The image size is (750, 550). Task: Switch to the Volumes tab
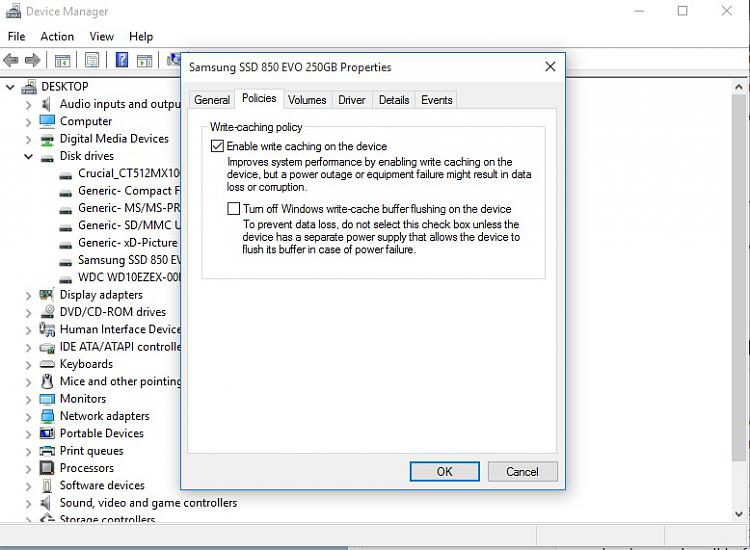(x=307, y=100)
